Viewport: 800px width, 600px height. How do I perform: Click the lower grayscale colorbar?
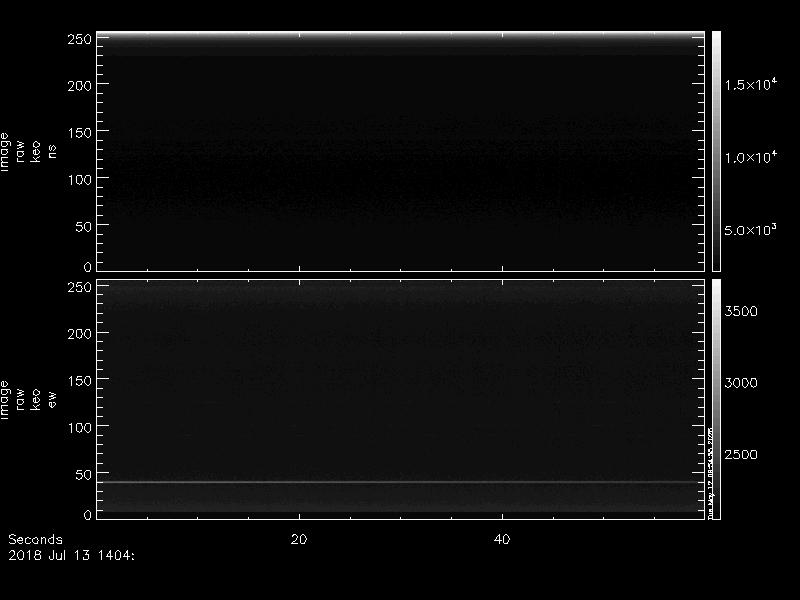coord(716,399)
